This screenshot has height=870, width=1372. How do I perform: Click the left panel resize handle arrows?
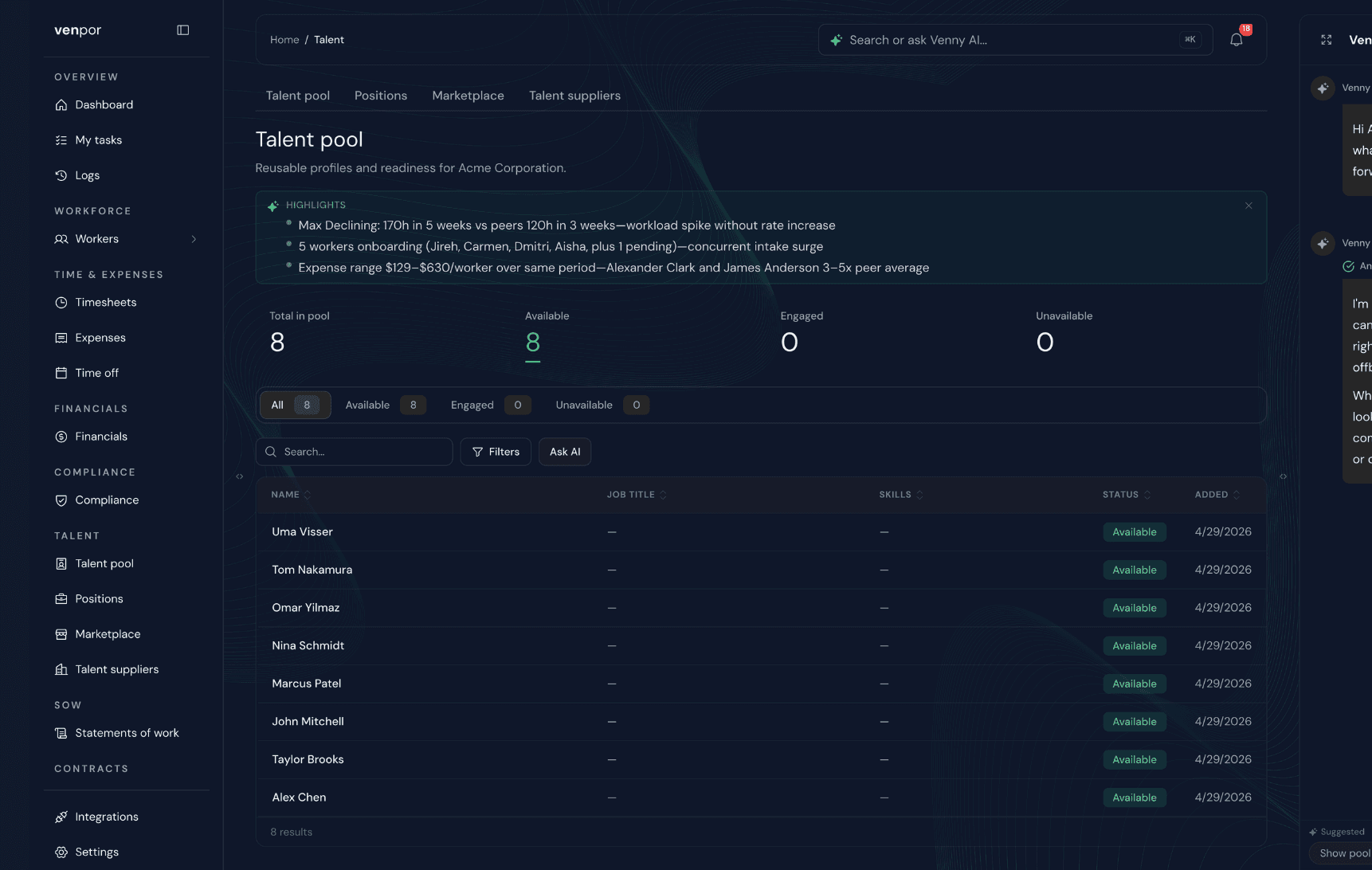pos(240,476)
